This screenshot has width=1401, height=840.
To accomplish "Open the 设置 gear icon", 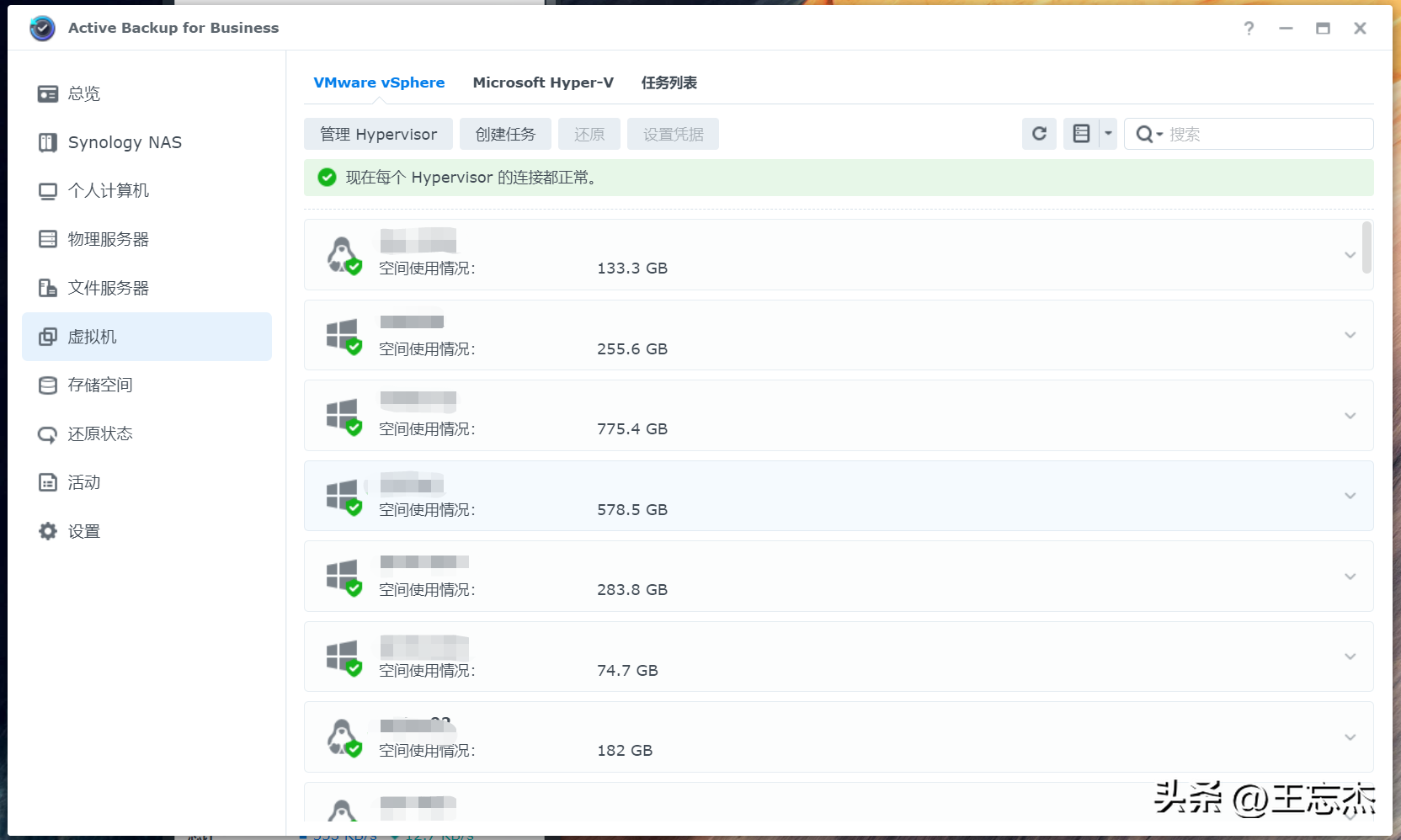I will [x=48, y=531].
